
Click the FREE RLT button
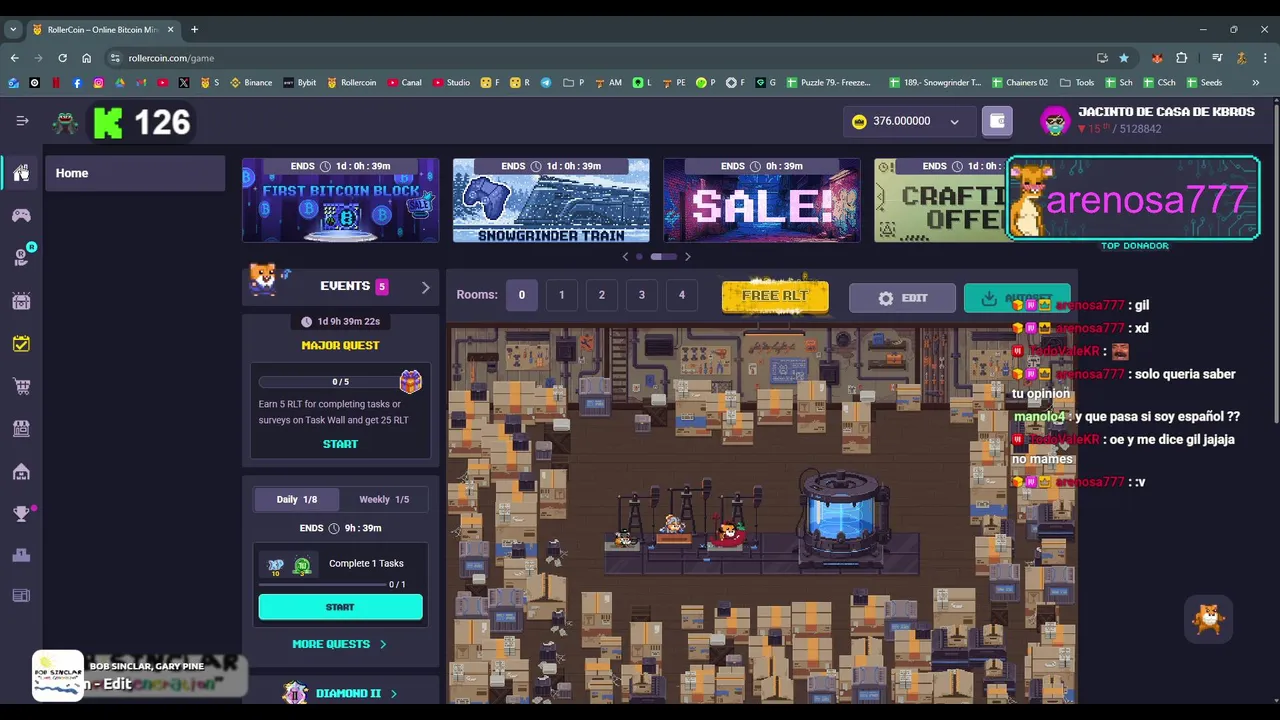(x=775, y=296)
